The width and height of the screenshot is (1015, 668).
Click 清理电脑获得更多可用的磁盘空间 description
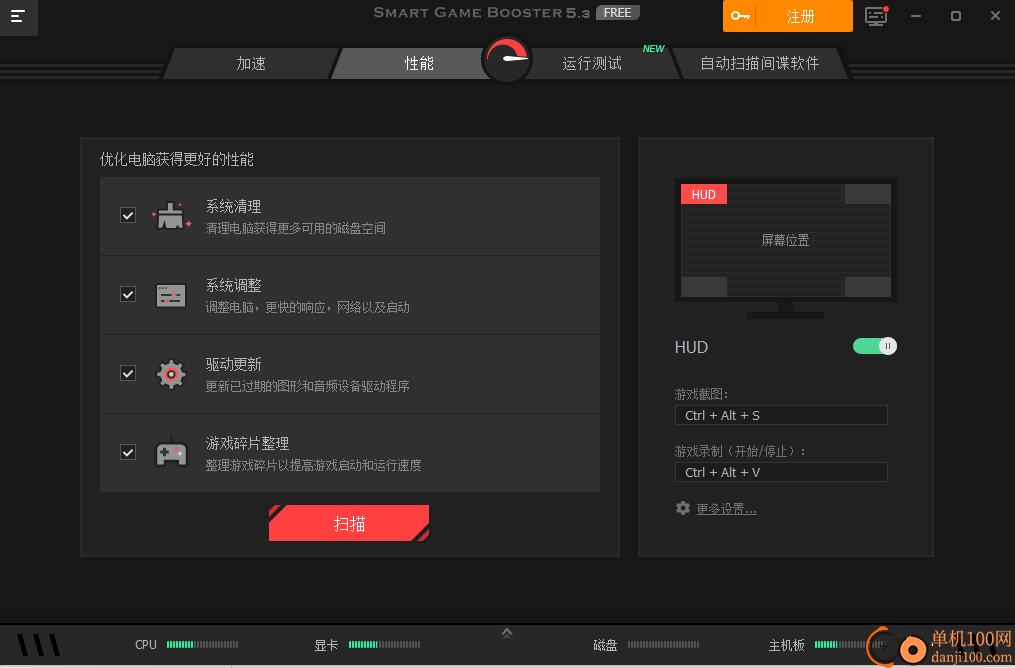(x=295, y=228)
